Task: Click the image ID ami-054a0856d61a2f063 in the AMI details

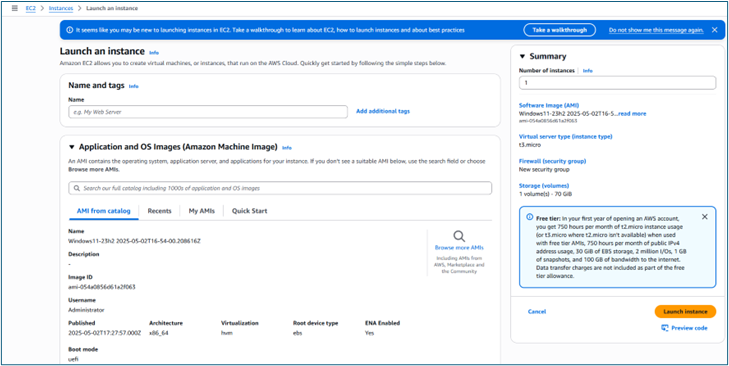Action: click(102, 286)
